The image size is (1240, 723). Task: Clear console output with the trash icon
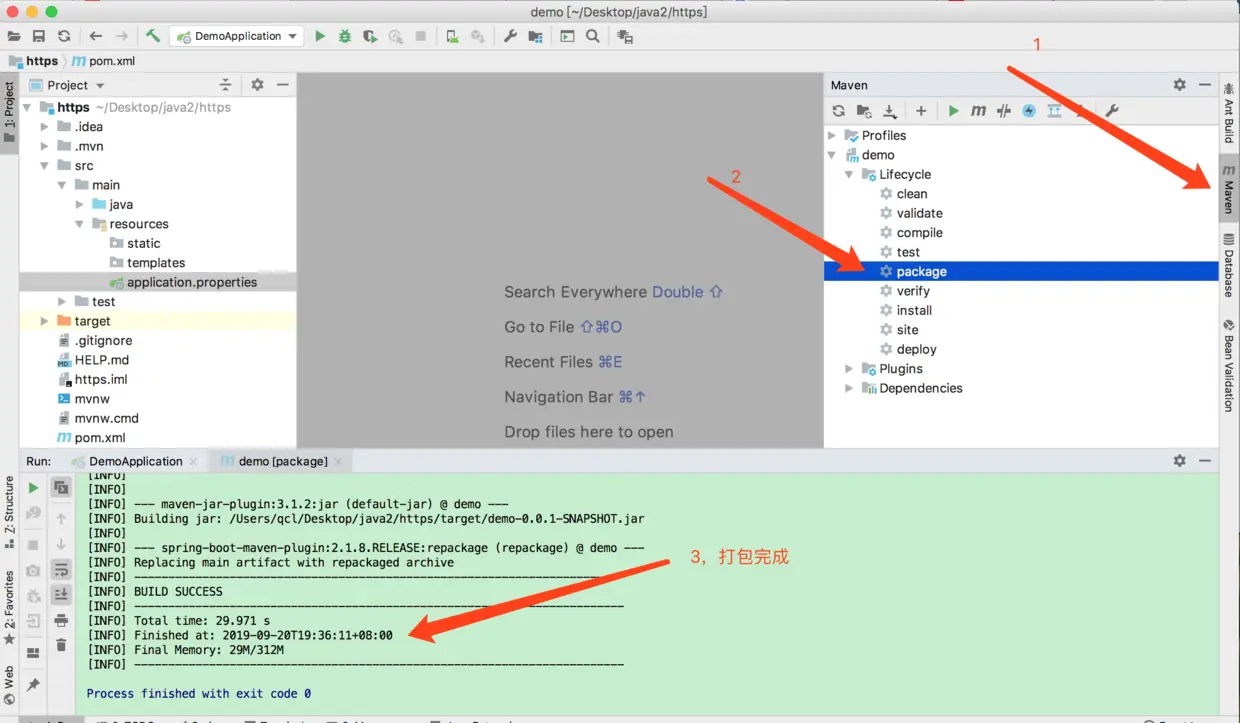click(61, 646)
